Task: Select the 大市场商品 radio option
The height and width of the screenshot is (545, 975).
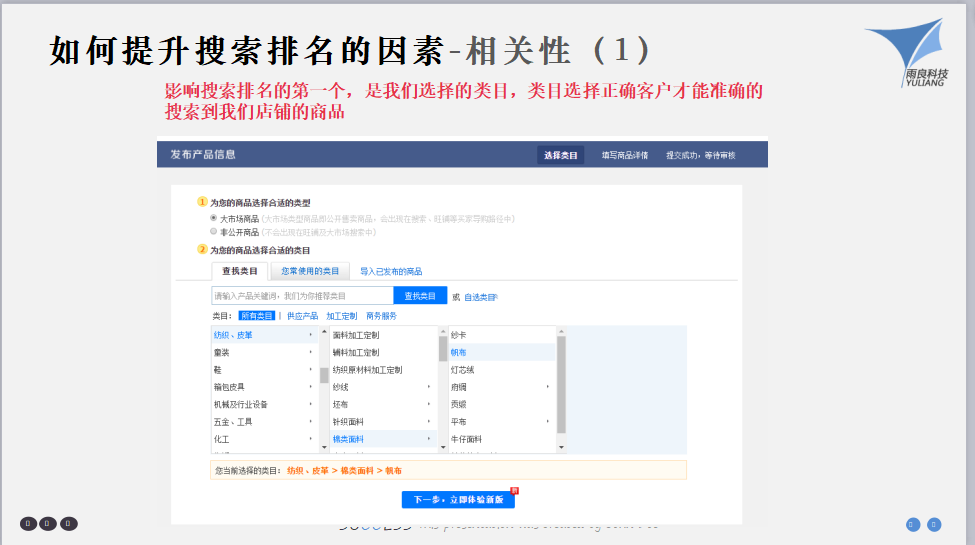Action: click(x=213, y=218)
